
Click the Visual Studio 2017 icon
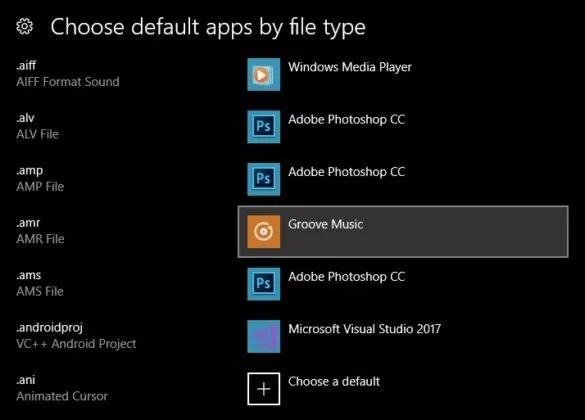coord(263,336)
